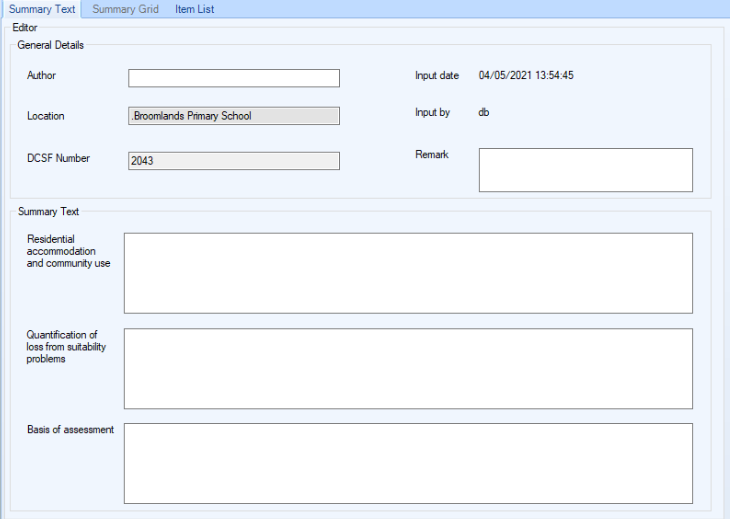The width and height of the screenshot is (730, 519).
Task: Click inside the Basis of assessment text area
Action: click(408, 463)
